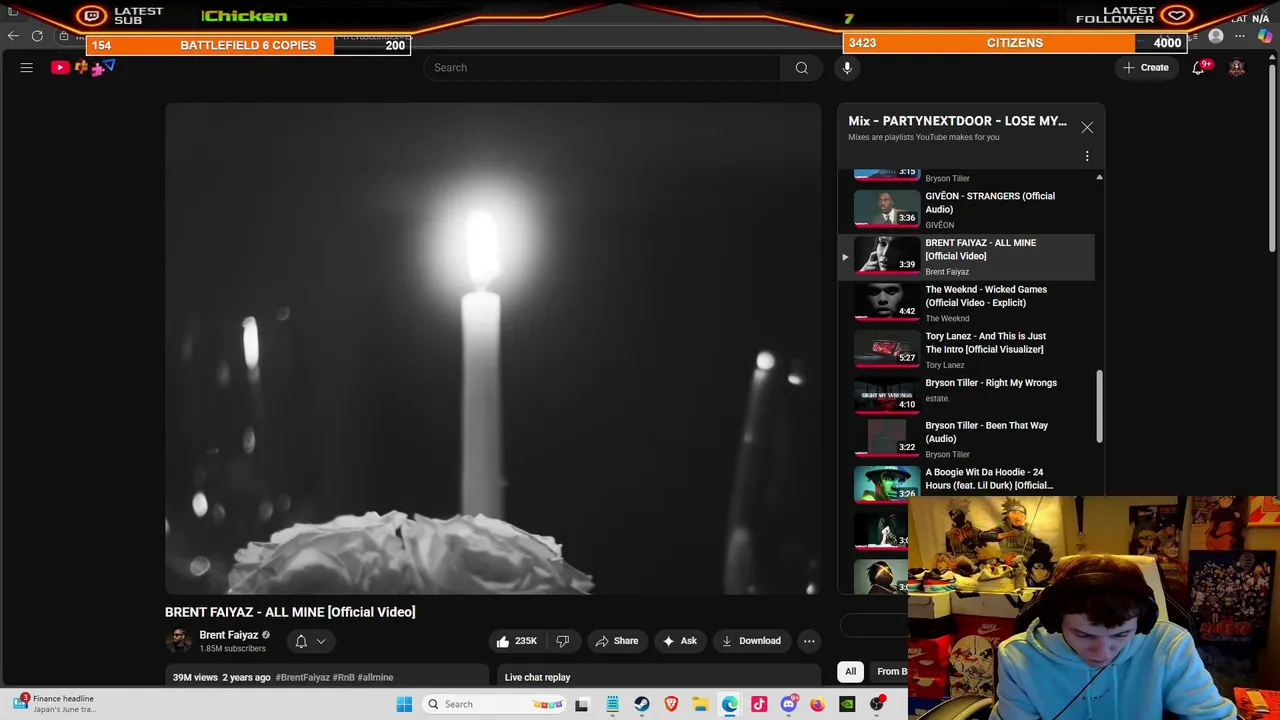
Task: Play Tory Lanez - And This is Just The Intro
Action: click(x=965, y=350)
